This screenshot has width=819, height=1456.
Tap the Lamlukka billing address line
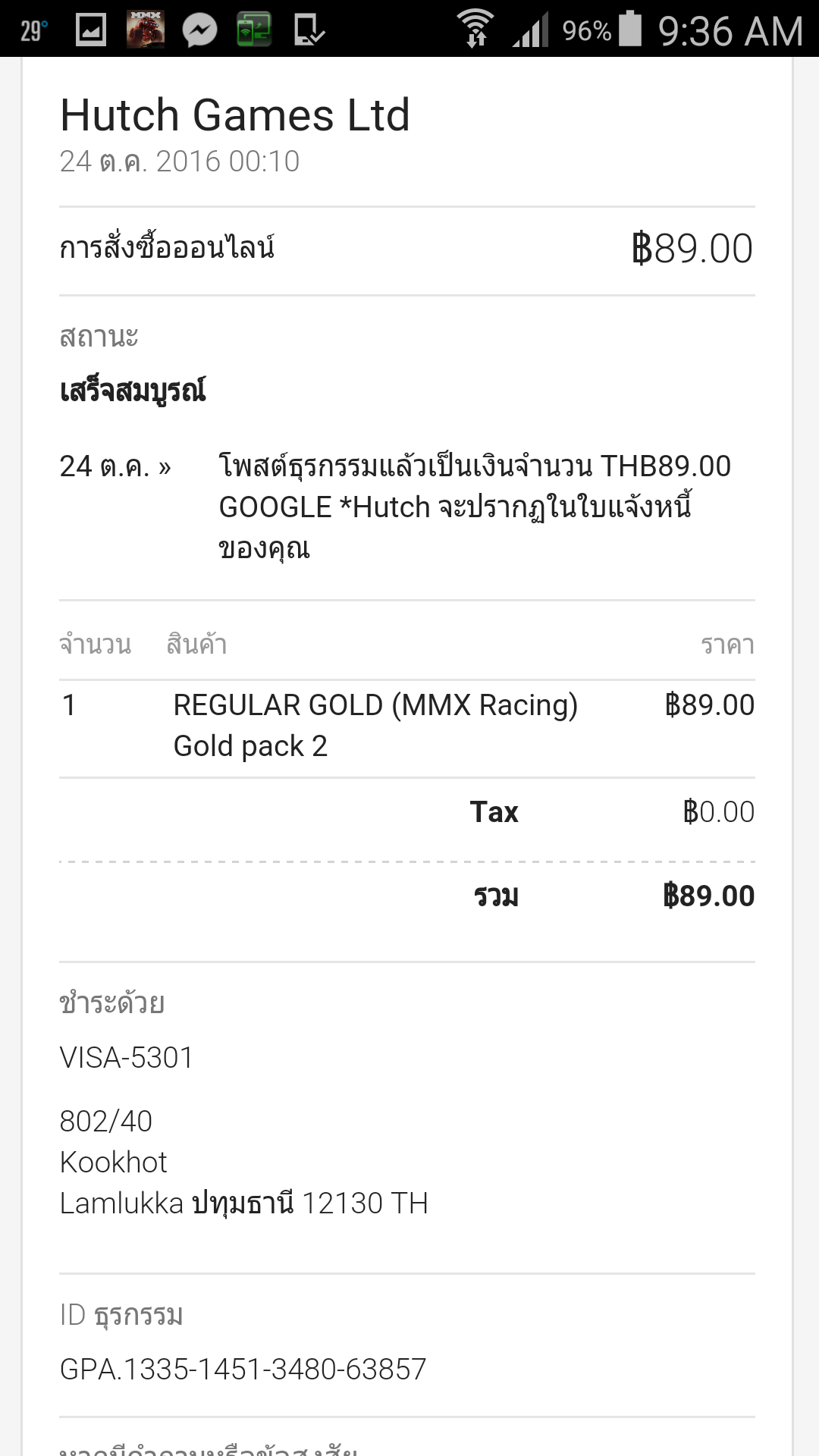pos(243,1203)
